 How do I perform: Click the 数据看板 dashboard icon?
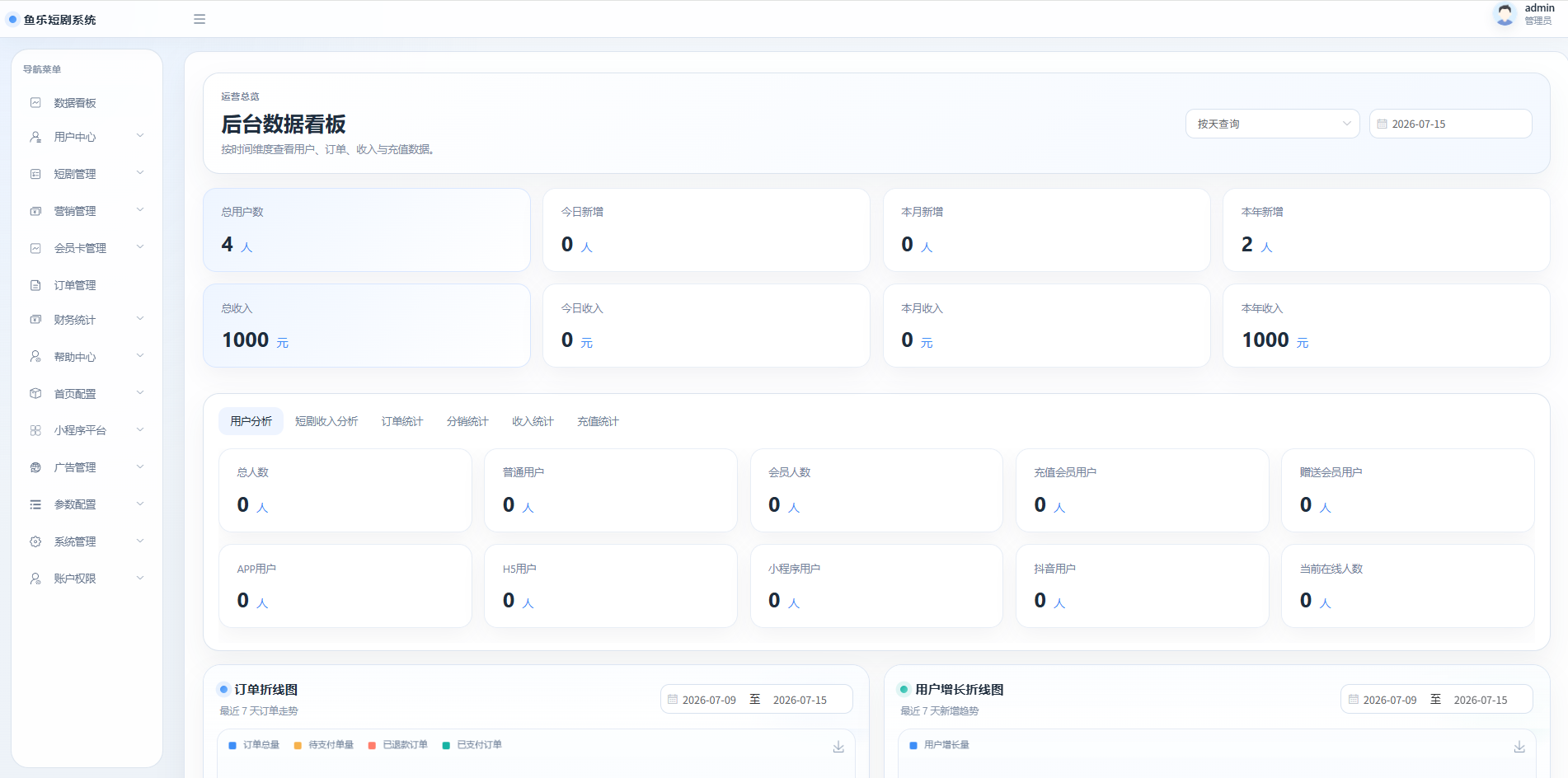[35, 103]
